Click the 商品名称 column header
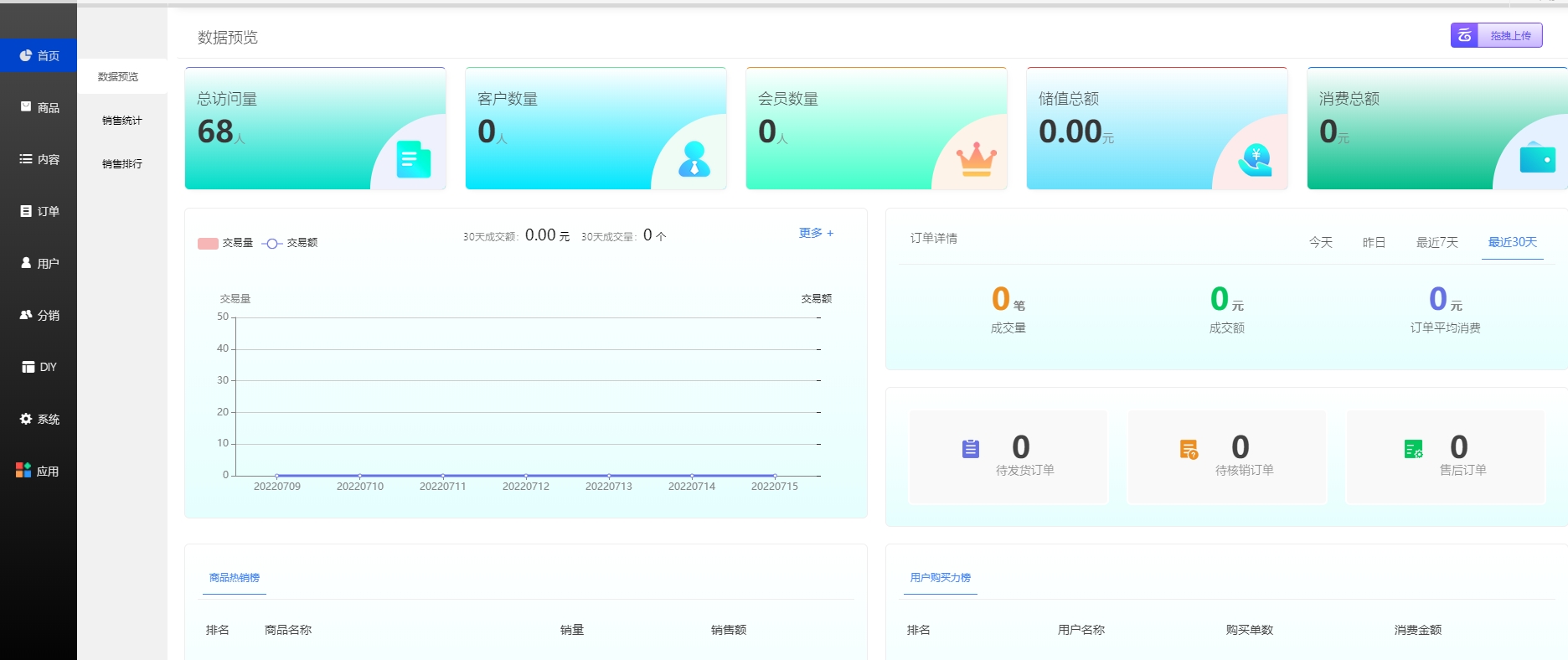 click(x=288, y=630)
